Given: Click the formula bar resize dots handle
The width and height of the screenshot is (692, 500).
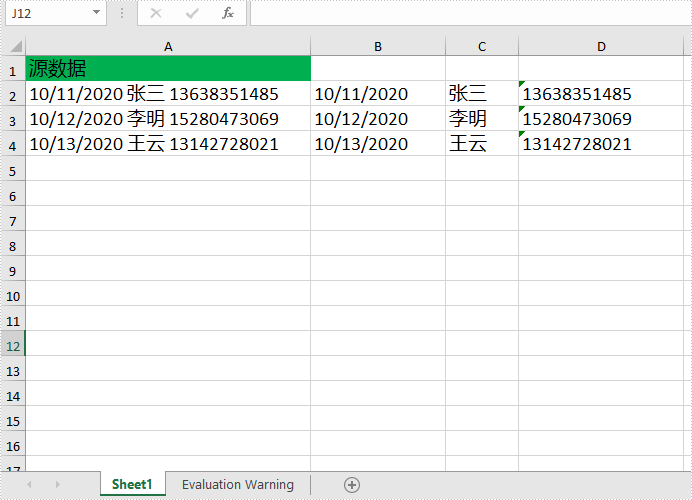Looking at the screenshot, I should pos(122,13).
